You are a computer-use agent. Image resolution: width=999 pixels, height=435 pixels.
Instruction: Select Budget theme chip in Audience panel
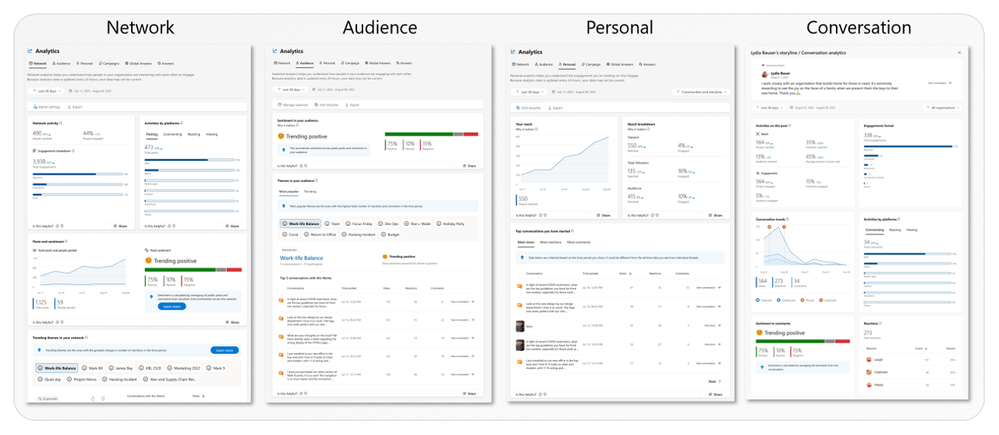point(390,234)
